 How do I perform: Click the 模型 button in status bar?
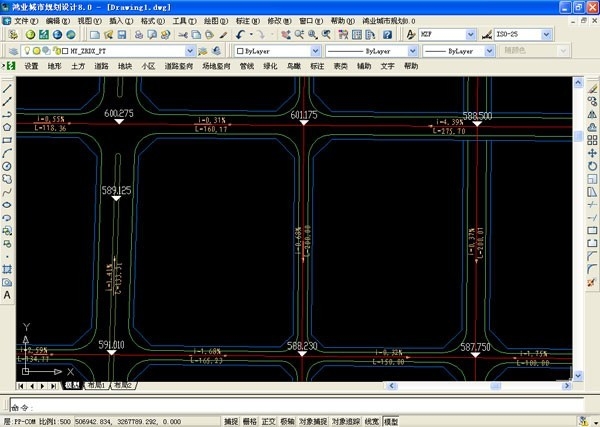[x=390, y=421]
